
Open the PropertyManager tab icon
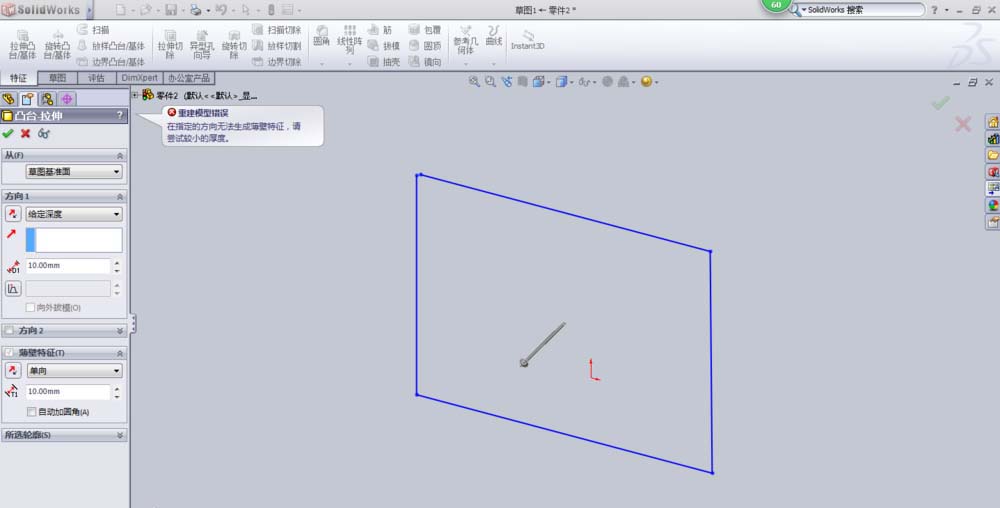point(27,99)
